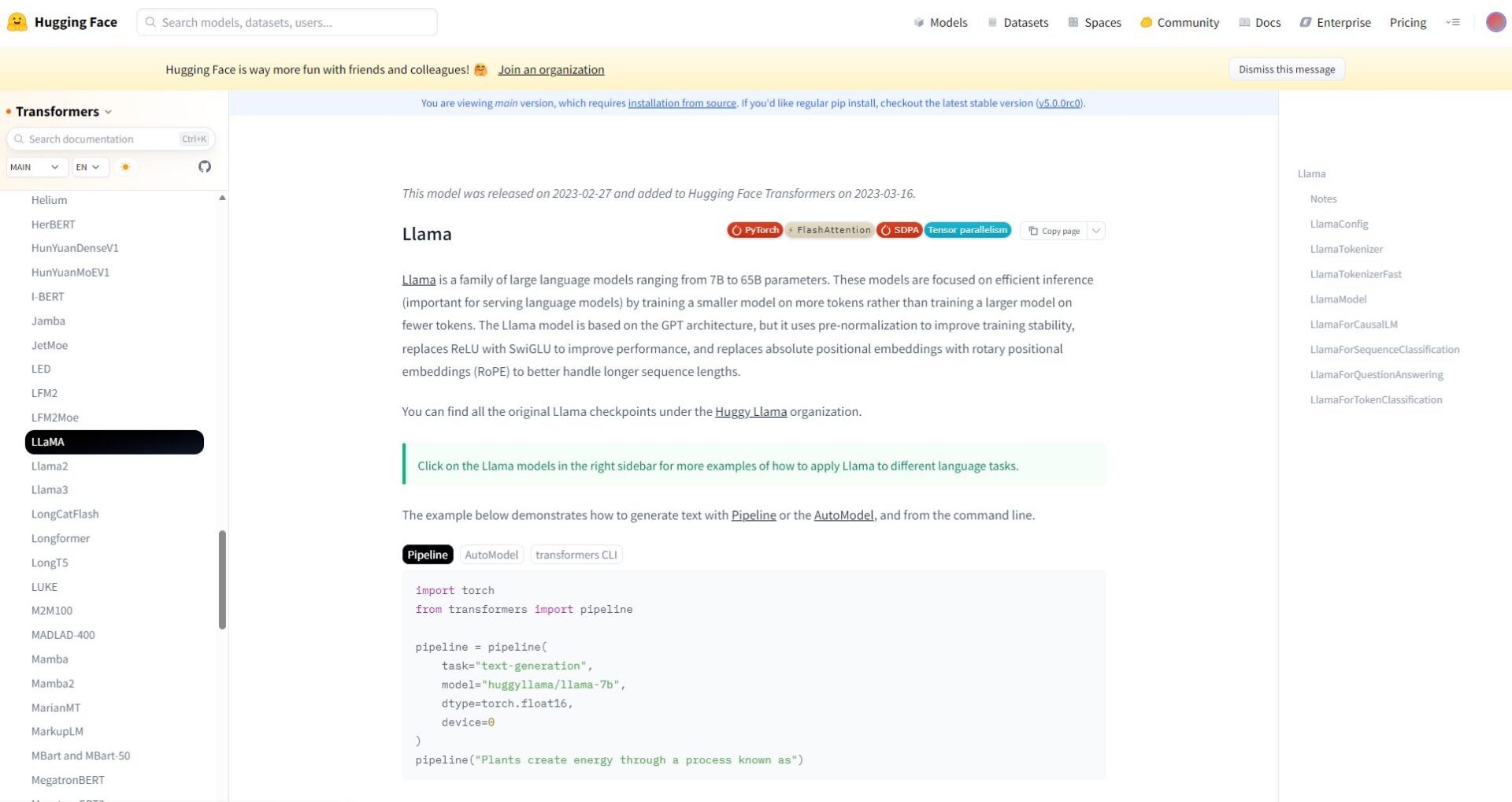This screenshot has height=802, width=1512.
Task: Dismiss the organization banner message
Action: tap(1286, 69)
